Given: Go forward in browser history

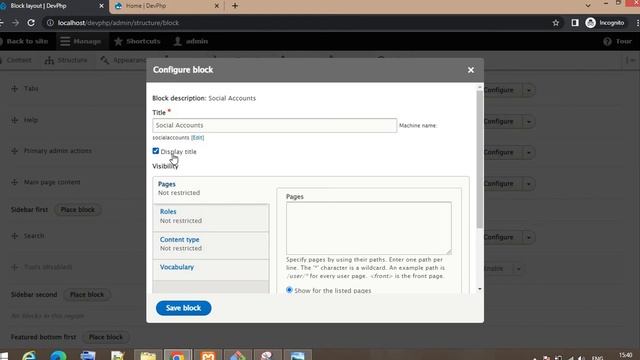Looking at the screenshot, I should [x=15, y=23].
